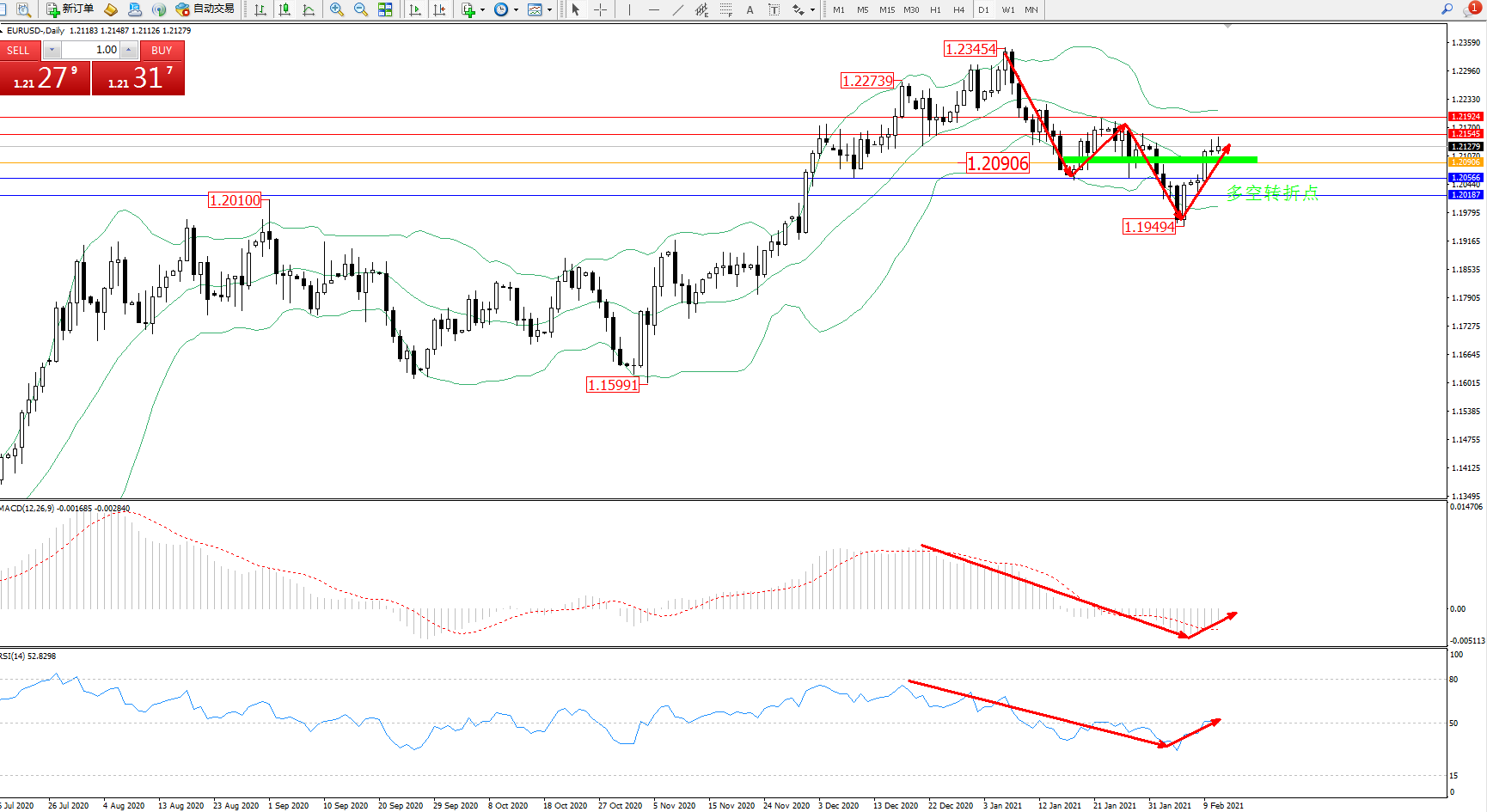Screen dimensions: 1487x812
Task: Switch chart to candlestick mode
Action: click(285, 9)
